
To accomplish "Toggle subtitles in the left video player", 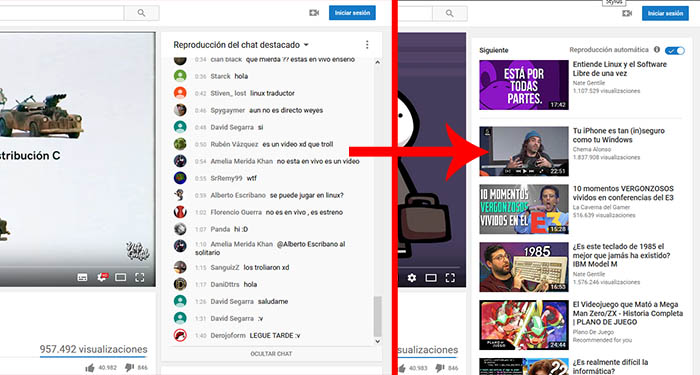I will point(83,278).
